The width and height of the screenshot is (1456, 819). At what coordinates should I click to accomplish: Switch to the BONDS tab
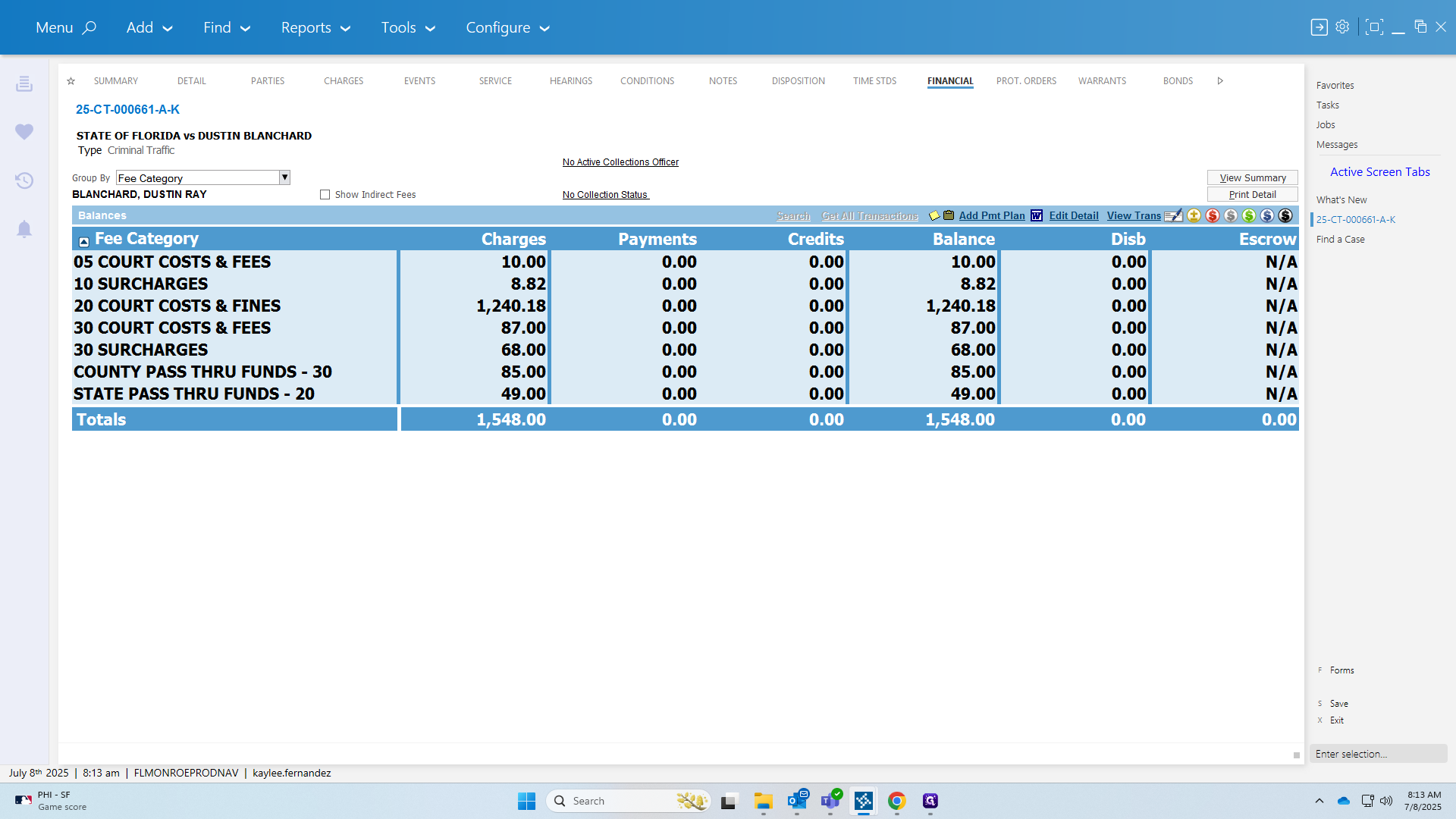tap(1178, 81)
